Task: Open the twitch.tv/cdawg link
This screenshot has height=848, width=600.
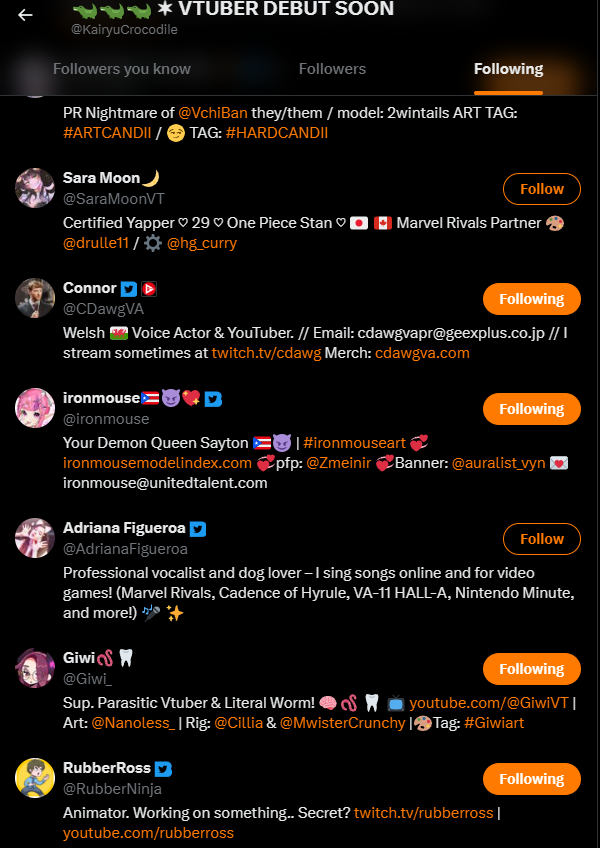Action: tap(266, 353)
